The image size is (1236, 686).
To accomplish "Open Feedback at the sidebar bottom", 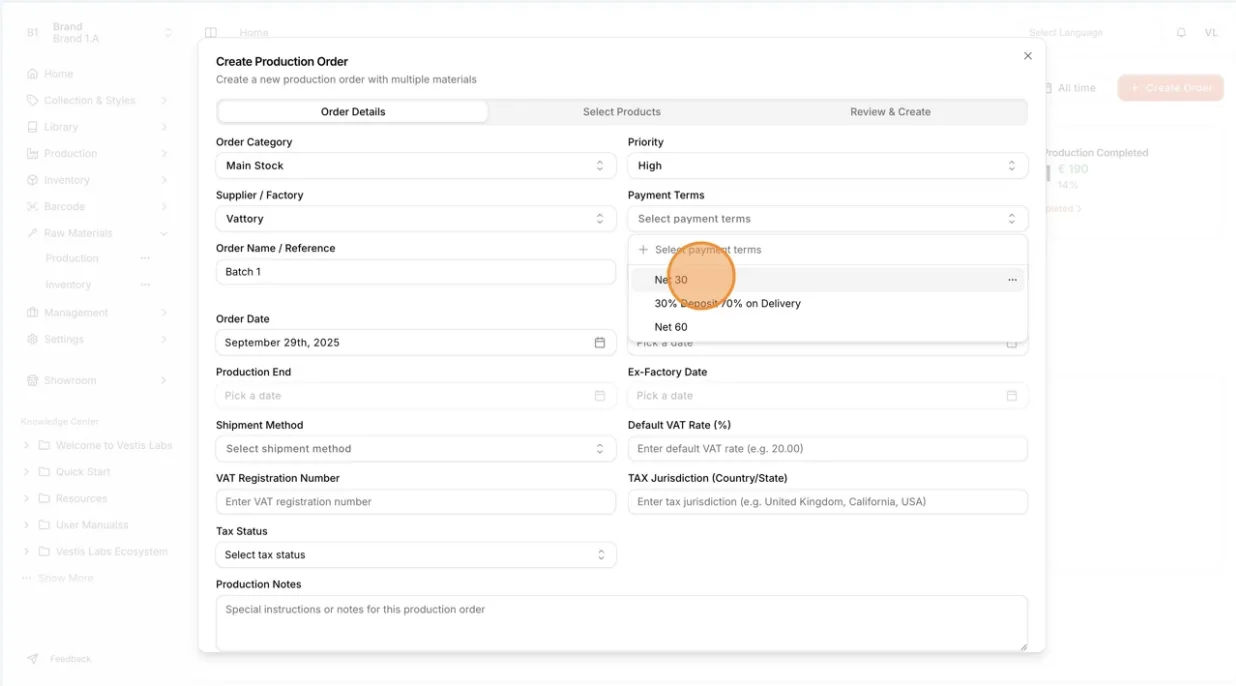I will click(x=60, y=659).
